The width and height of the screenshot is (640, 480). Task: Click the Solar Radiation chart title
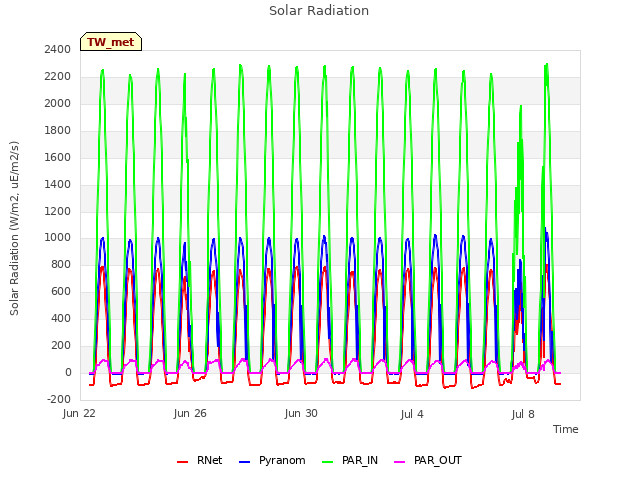(319, 11)
